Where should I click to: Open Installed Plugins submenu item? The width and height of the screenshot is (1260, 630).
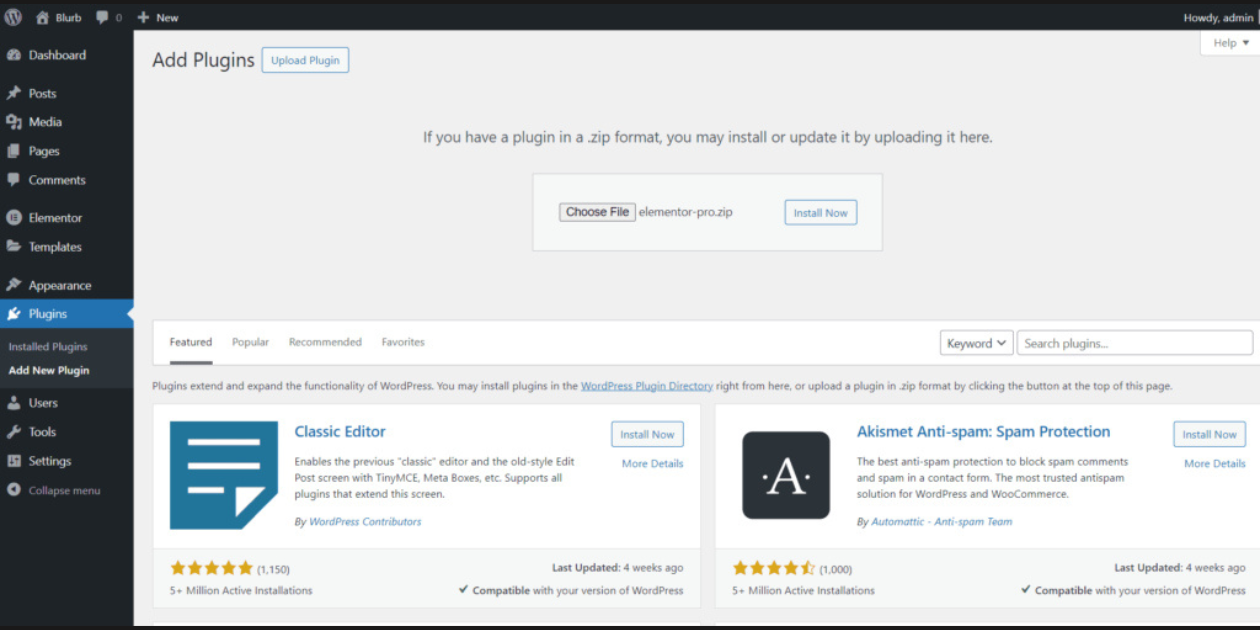coord(48,347)
